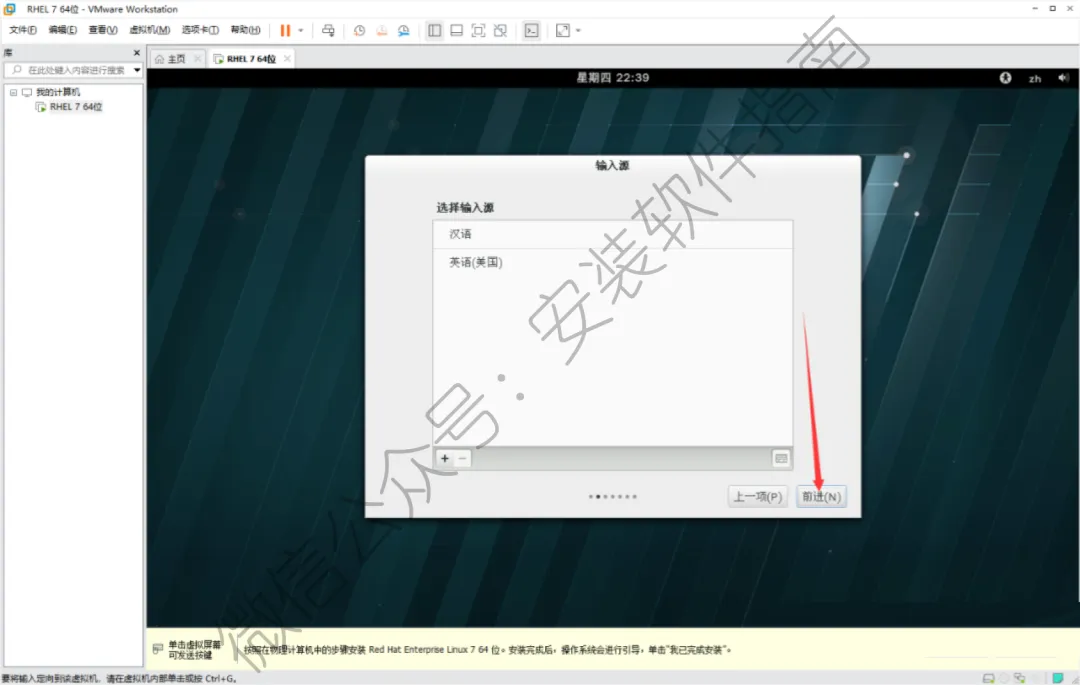Image resolution: width=1080 pixels, height=685 pixels.
Task: Select the 英语(美国) input source
Action: point(613,262)
